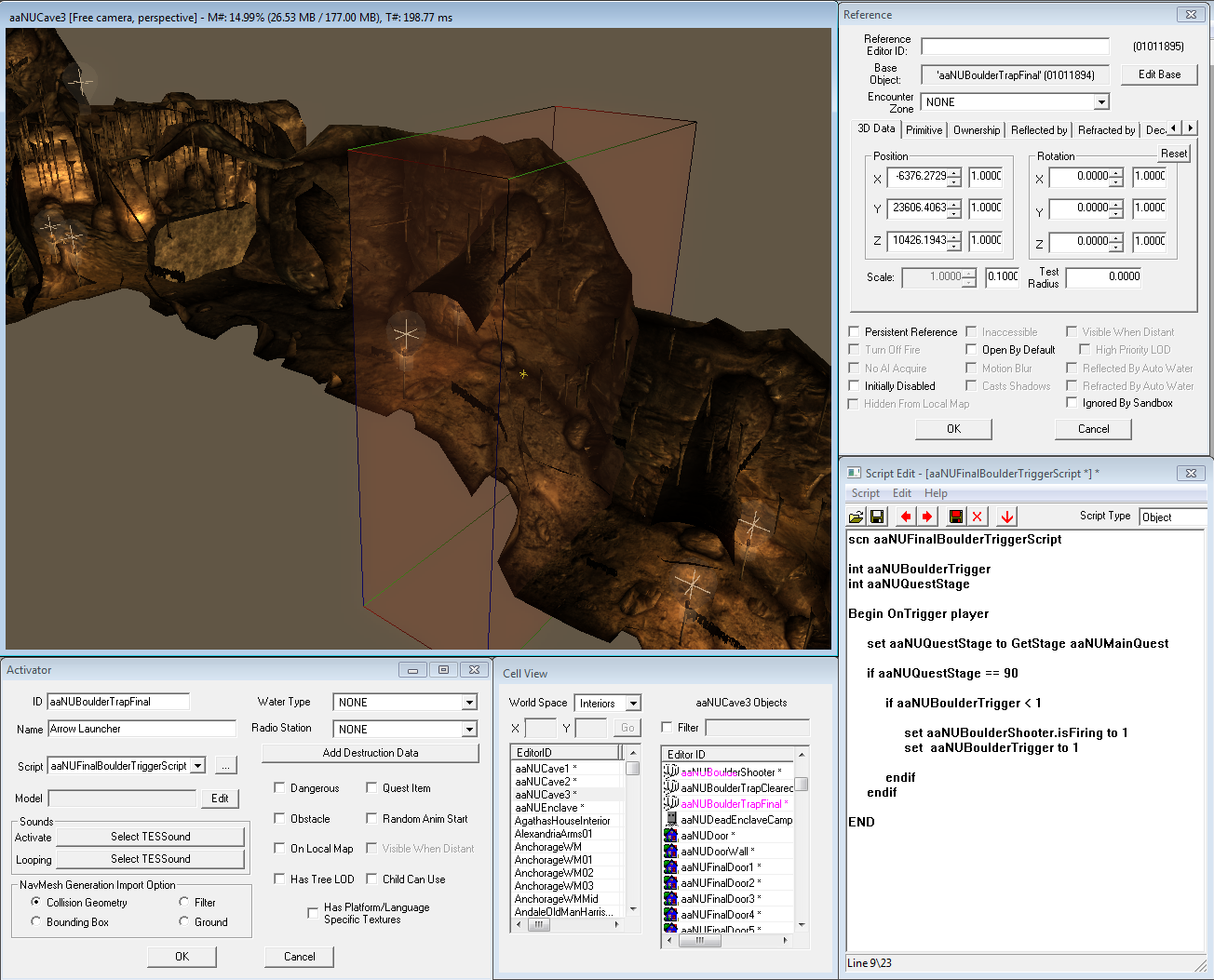Switch to the Primitive tab

coord(924,130)
